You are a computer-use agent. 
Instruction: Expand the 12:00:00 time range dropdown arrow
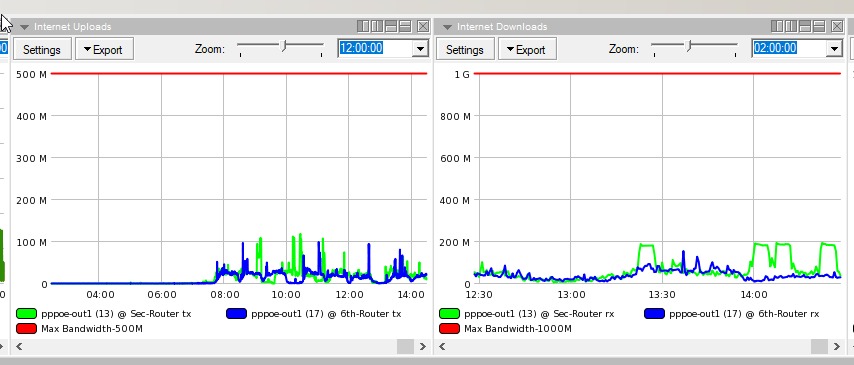(420, 48)
